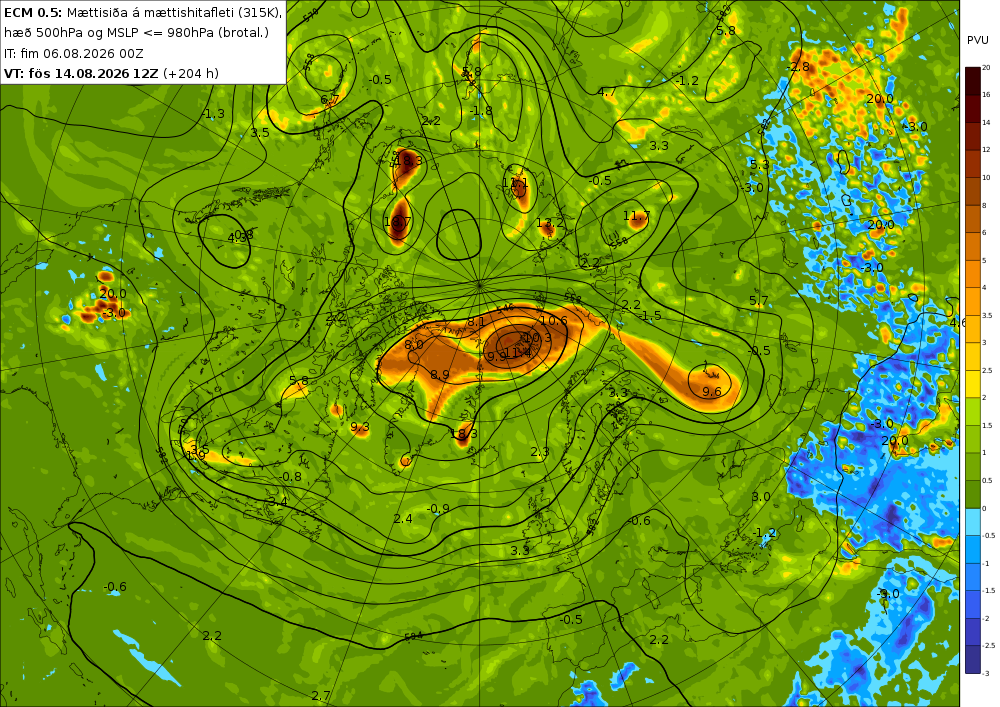Click the '6.7' PV value label

330,99
